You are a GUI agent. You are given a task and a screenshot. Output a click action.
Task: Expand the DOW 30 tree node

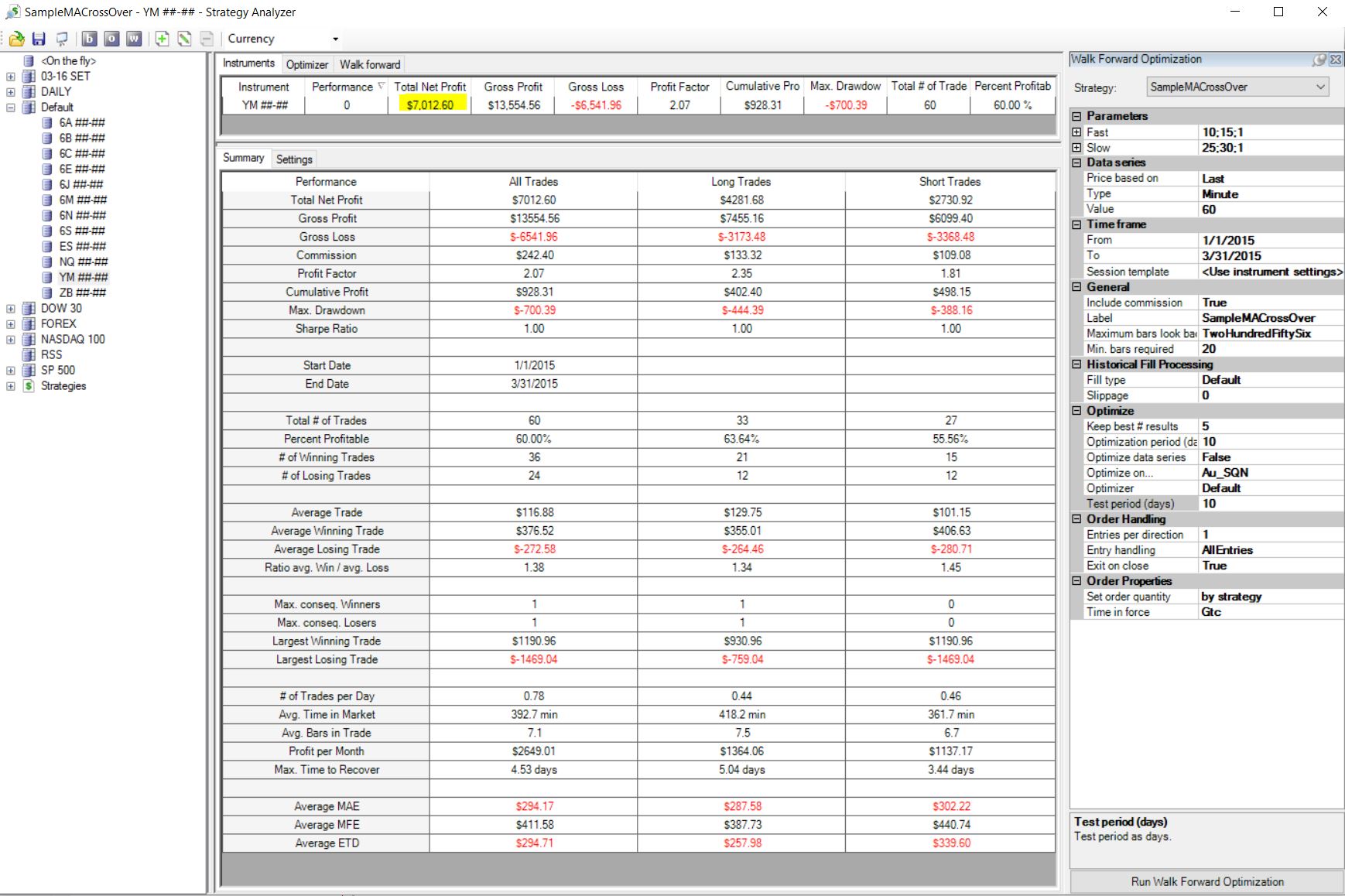click(11, 309)
